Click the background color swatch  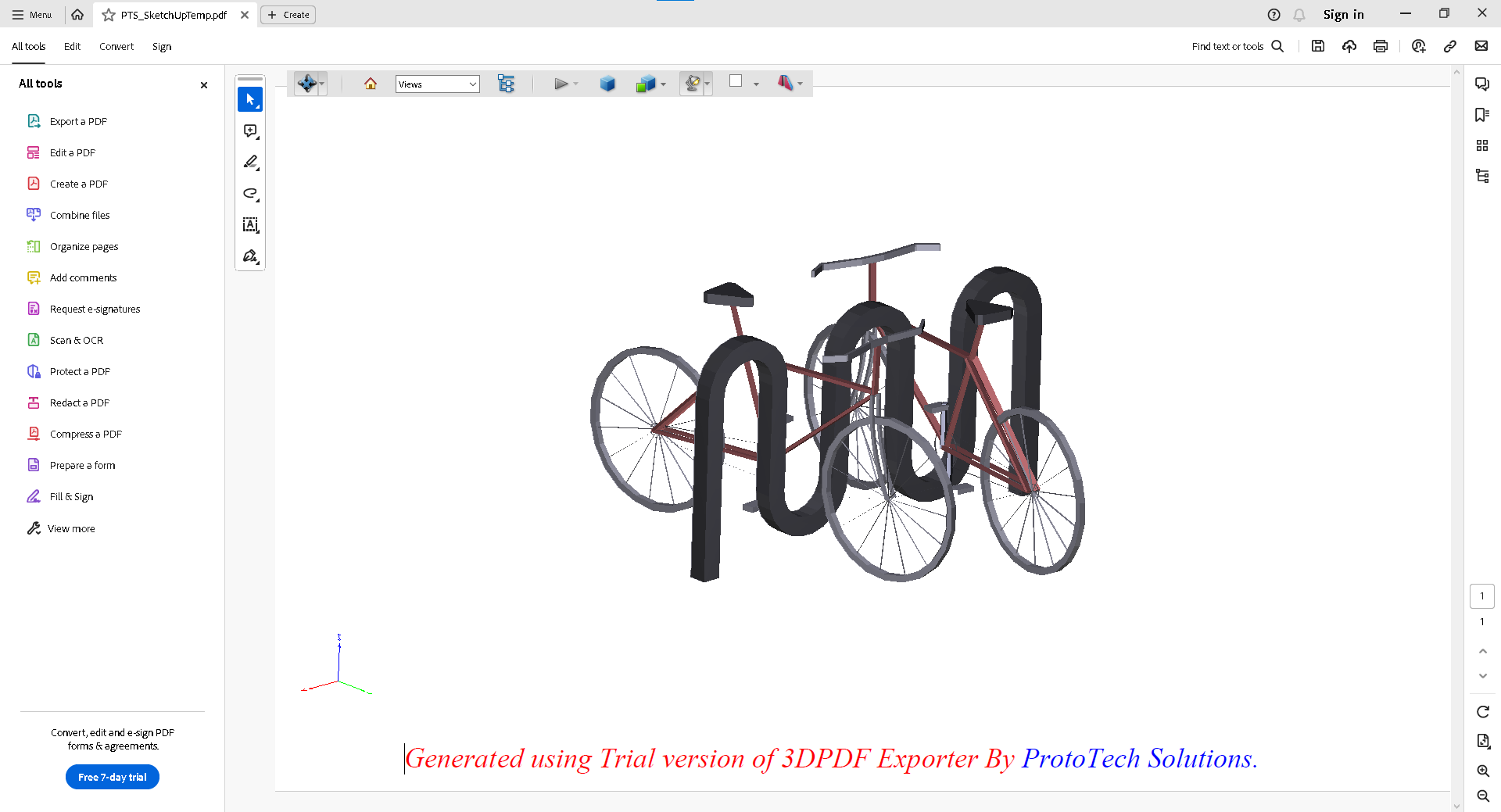tap(736, 81)
